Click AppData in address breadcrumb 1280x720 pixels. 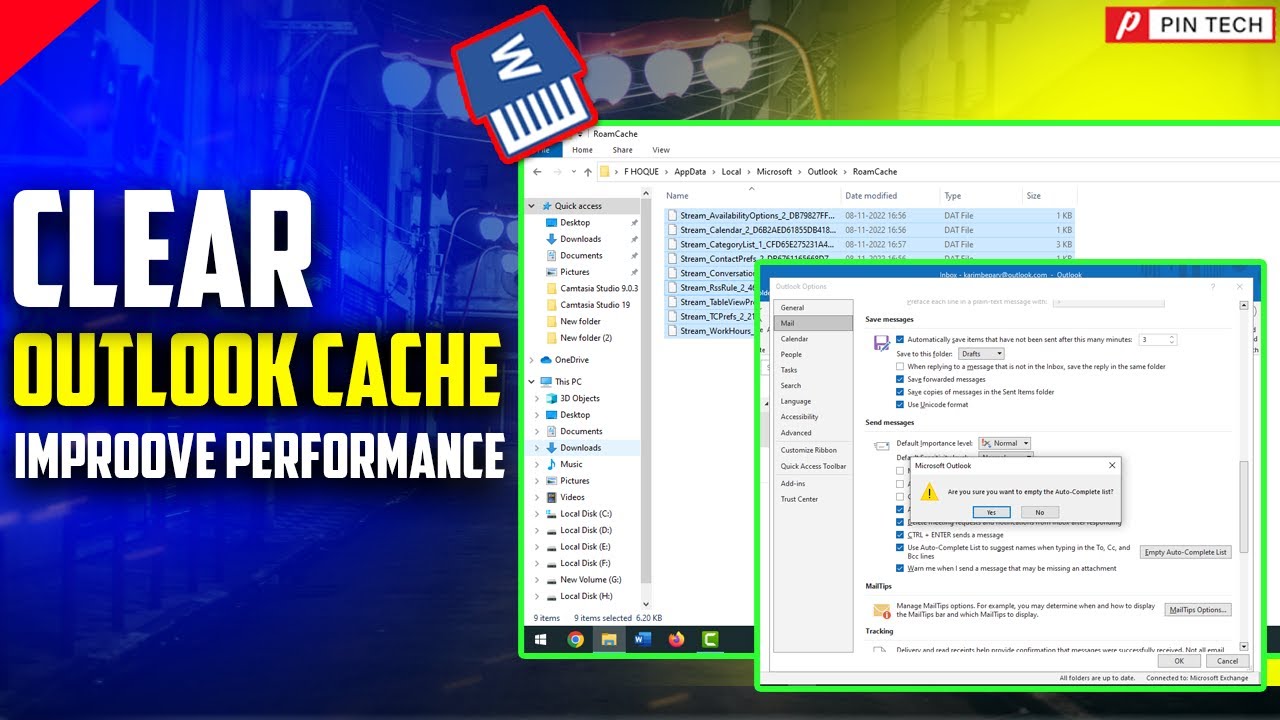tap(689, 172)
